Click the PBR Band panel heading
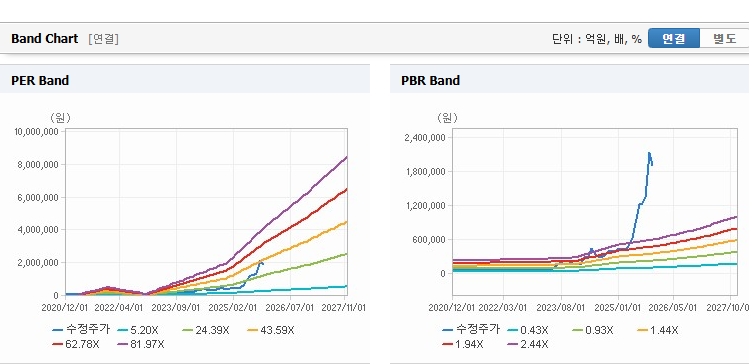Image resolution: width=749 pixels, height=364 pixels. click(x=430, y=81)
